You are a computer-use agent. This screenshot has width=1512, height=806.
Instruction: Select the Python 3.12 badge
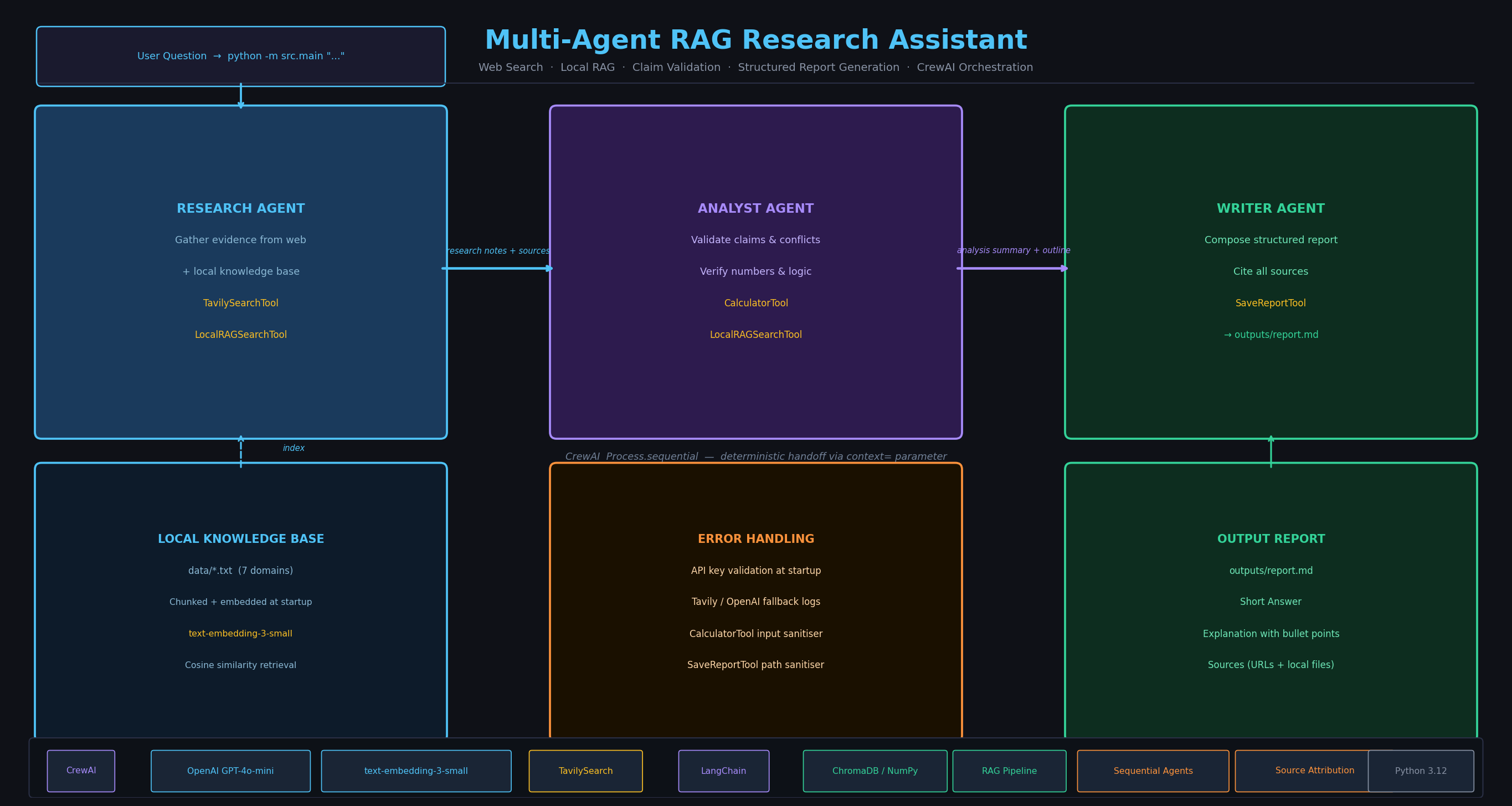click(x=1421, y=771)
